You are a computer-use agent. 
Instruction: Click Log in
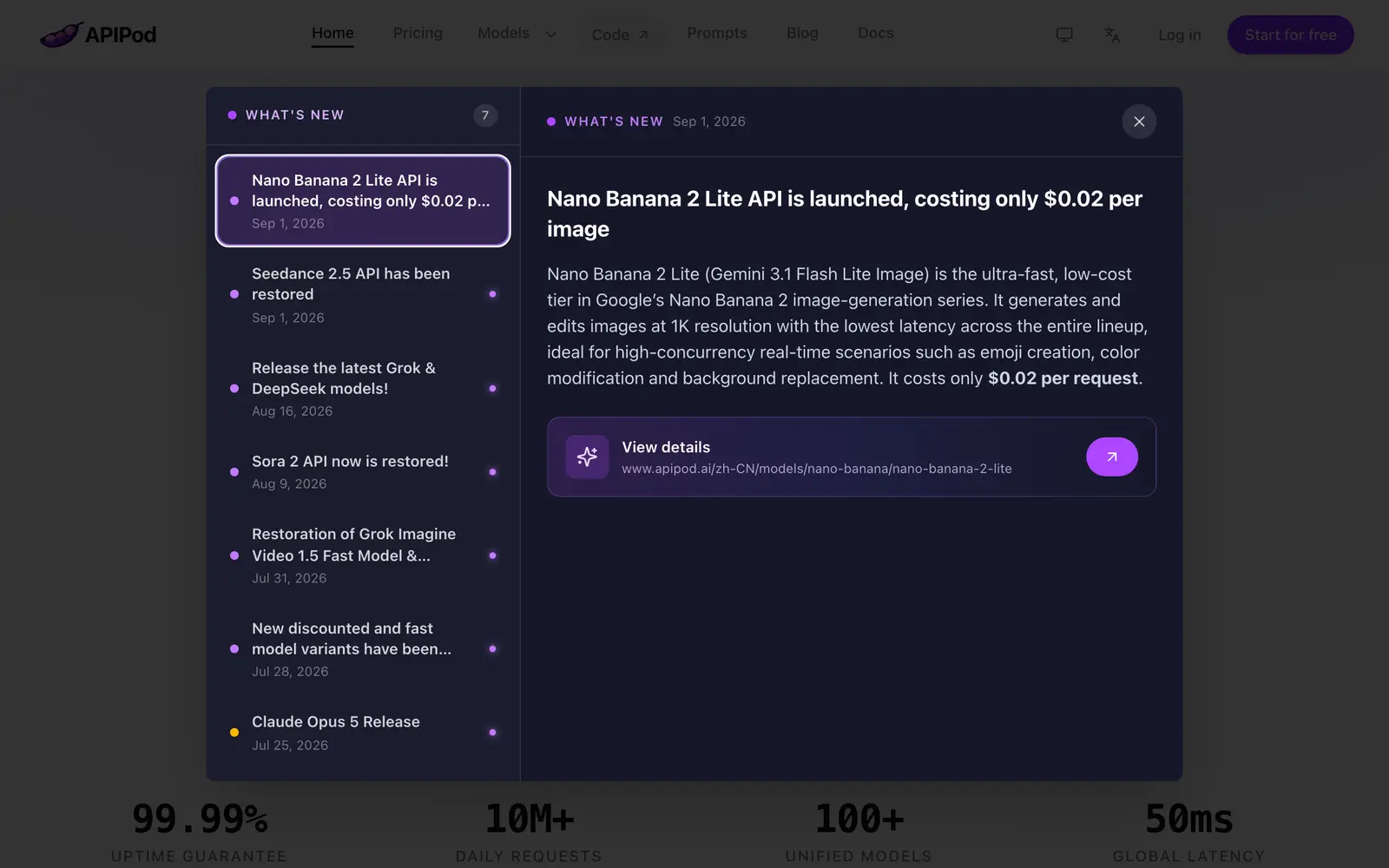coord(1179,35)
